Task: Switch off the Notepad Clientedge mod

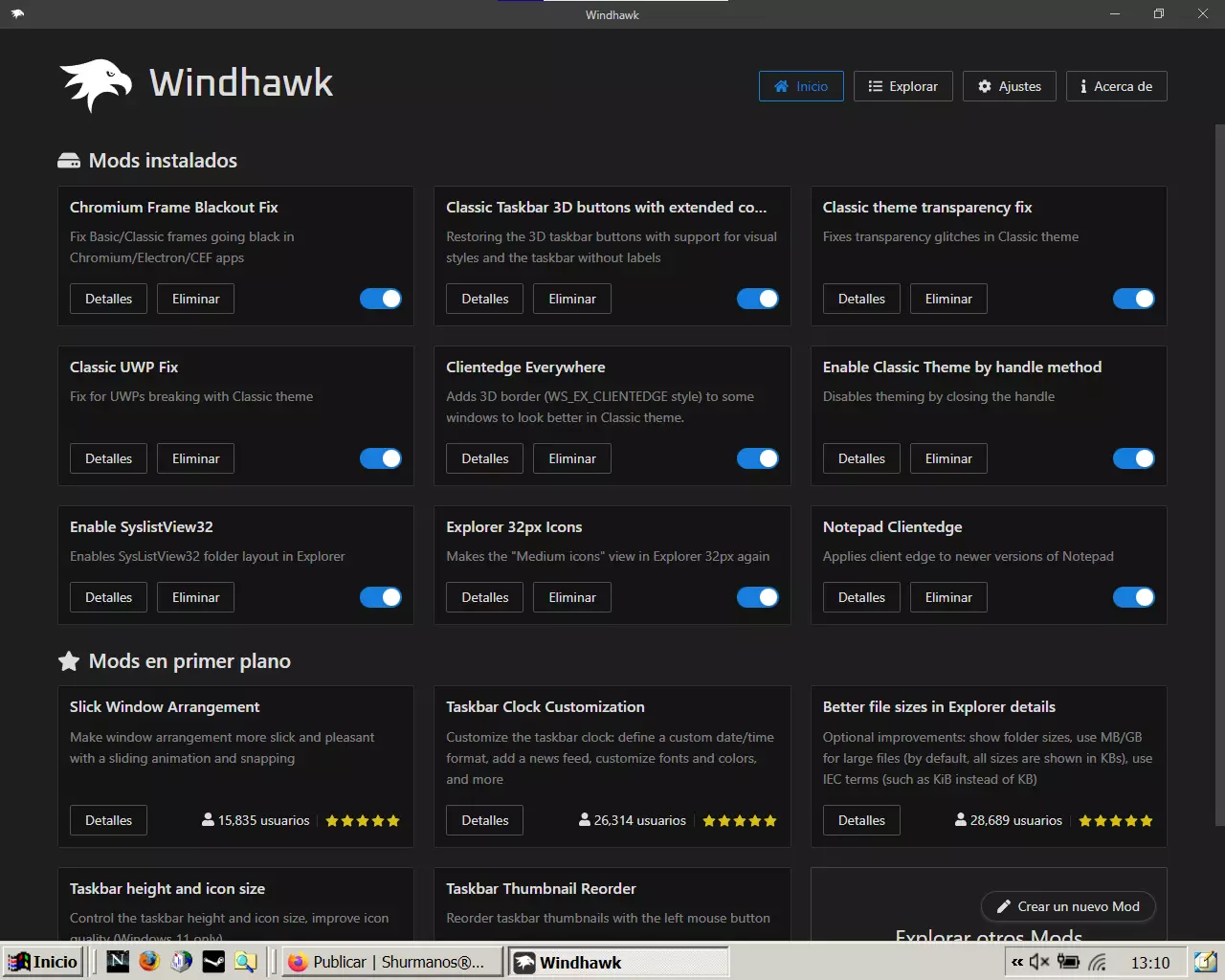Action: tap(1134, 597)
